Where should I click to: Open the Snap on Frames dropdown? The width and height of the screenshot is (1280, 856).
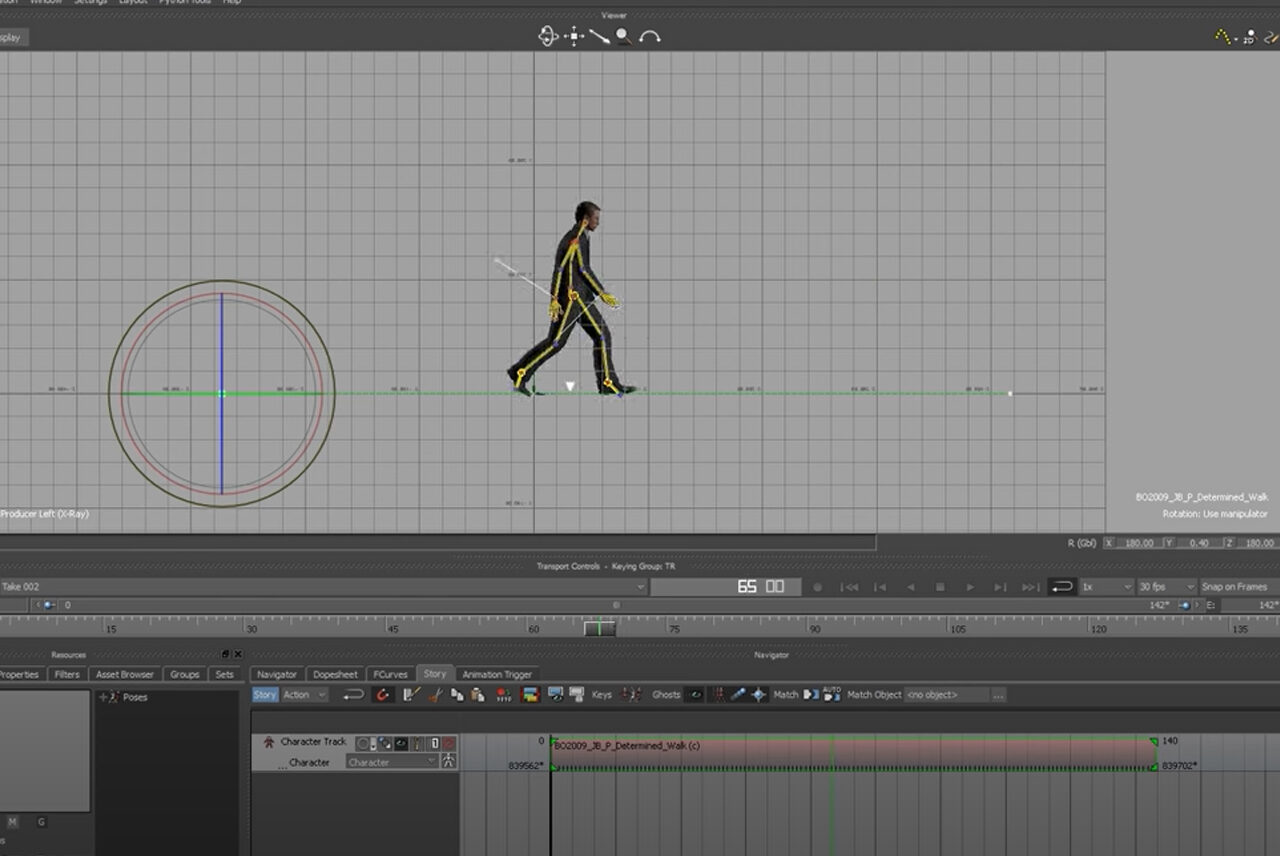[1239, 587]
